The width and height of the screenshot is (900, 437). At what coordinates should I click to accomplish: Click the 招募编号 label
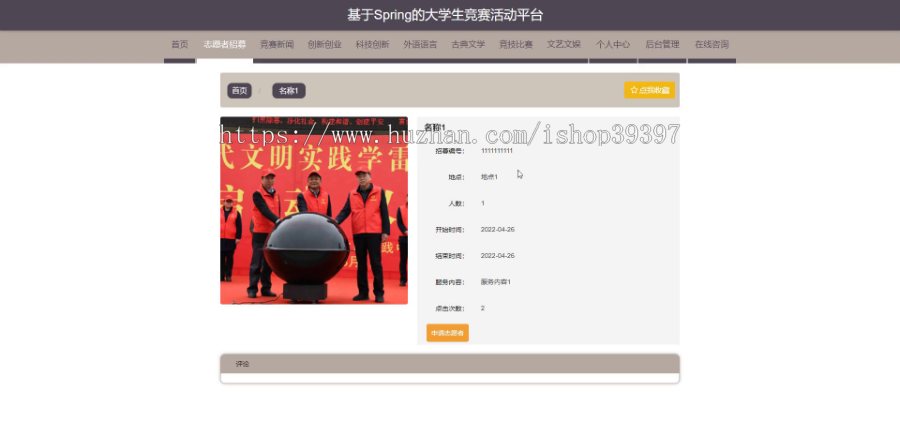pyautogui.click(x=450, y=151)
